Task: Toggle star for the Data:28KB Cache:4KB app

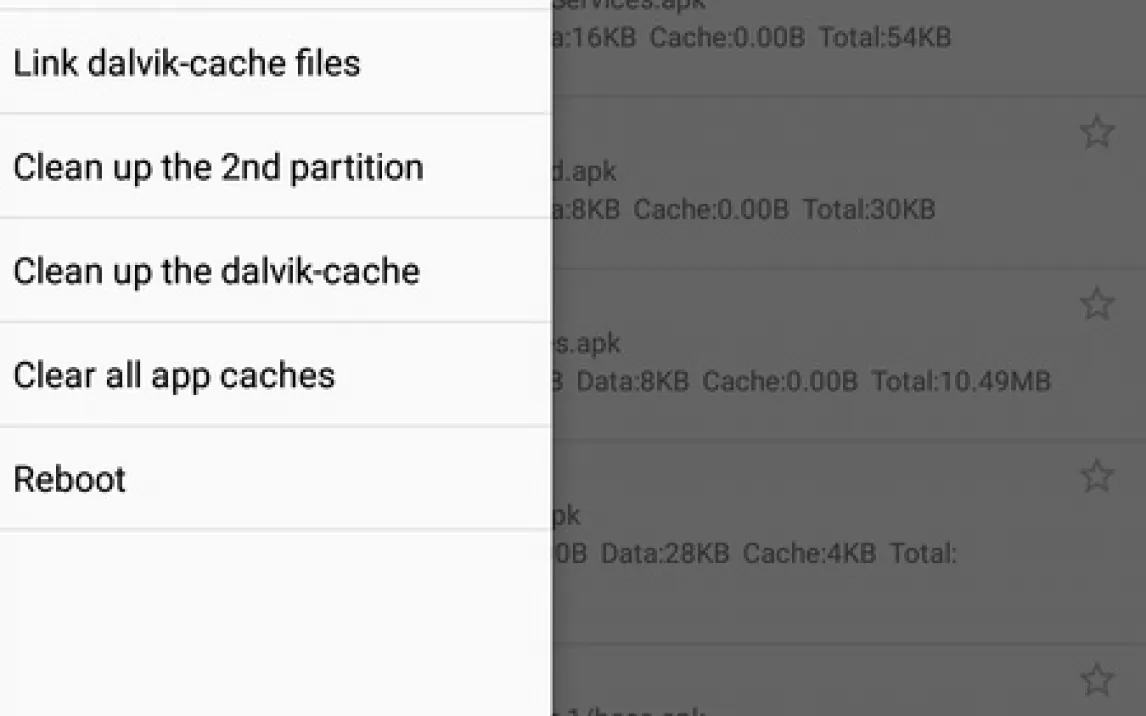Action: click(1097, 476)
